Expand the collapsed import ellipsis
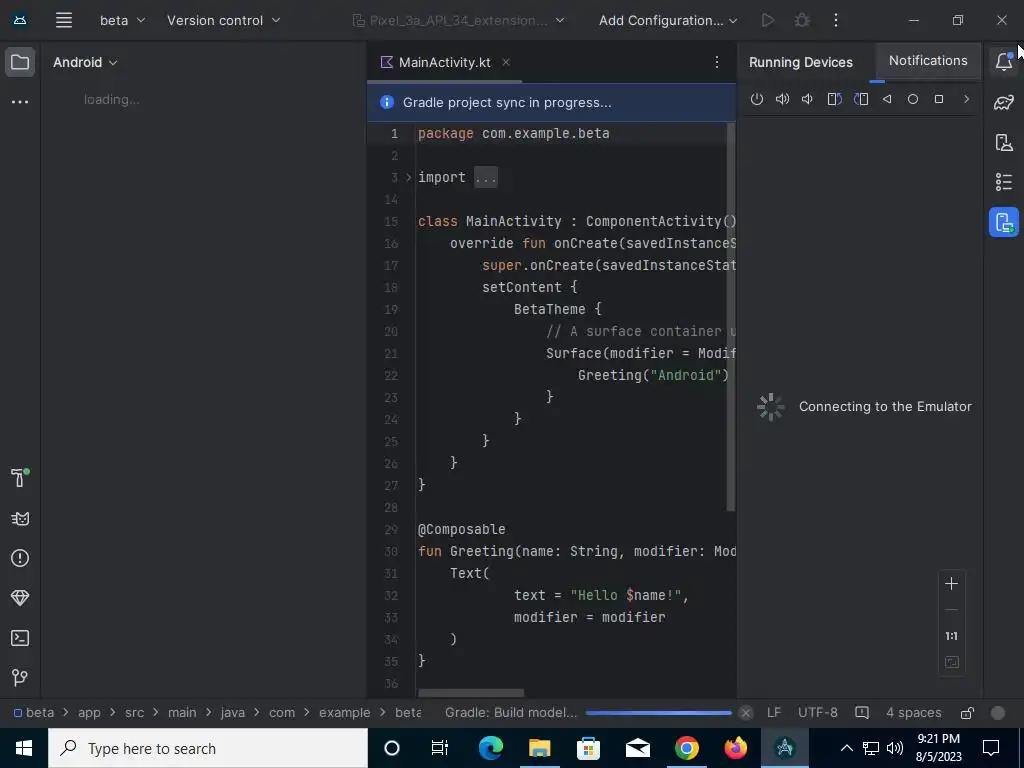 (x=486, y=178)
